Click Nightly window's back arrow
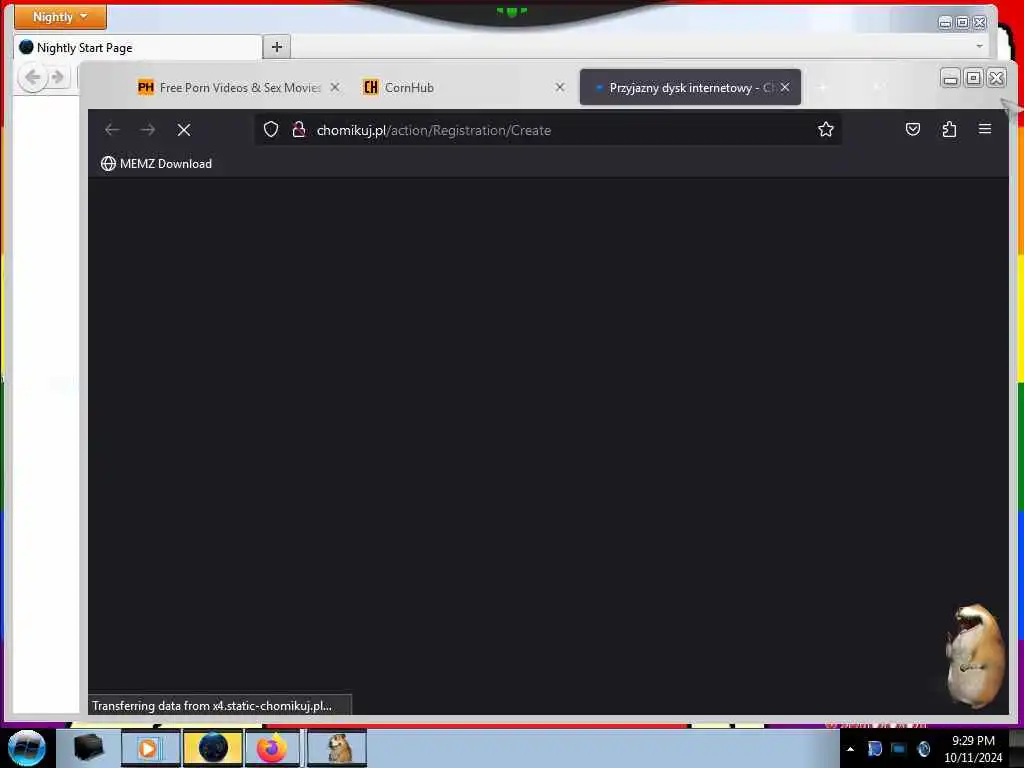This screenshot has width=1024, height=768. click(x=33, y=78)
